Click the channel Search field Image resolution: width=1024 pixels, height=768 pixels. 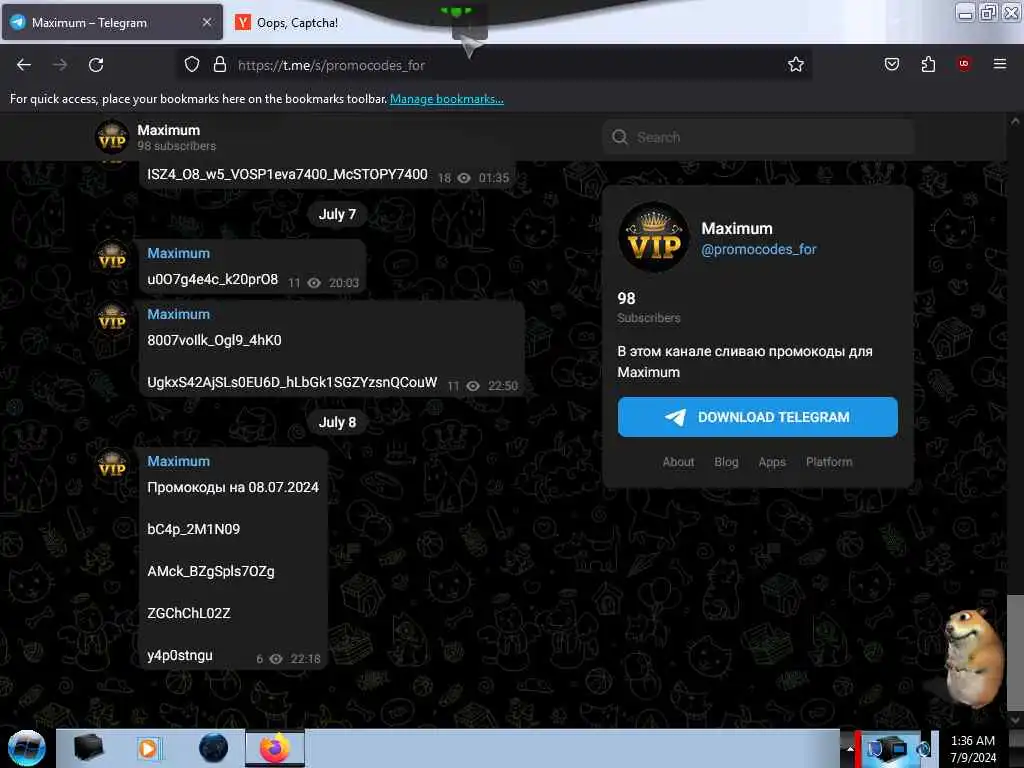pos(758,137)
